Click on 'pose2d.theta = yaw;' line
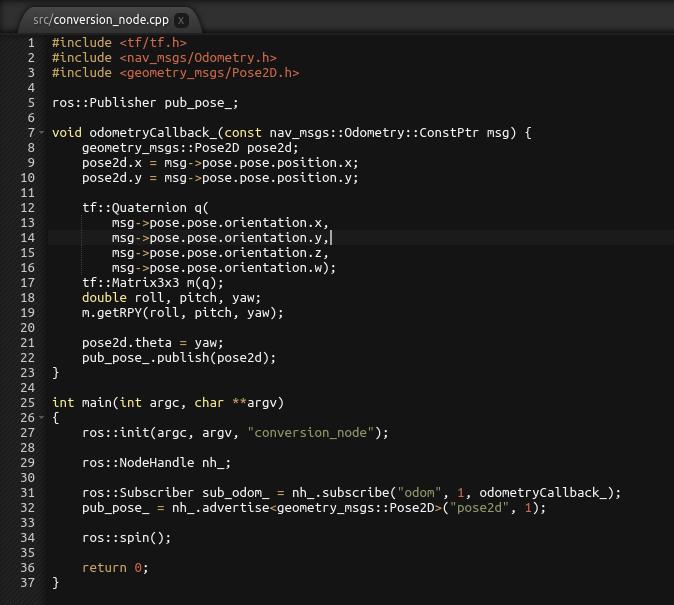 click(x=153, y=343)
